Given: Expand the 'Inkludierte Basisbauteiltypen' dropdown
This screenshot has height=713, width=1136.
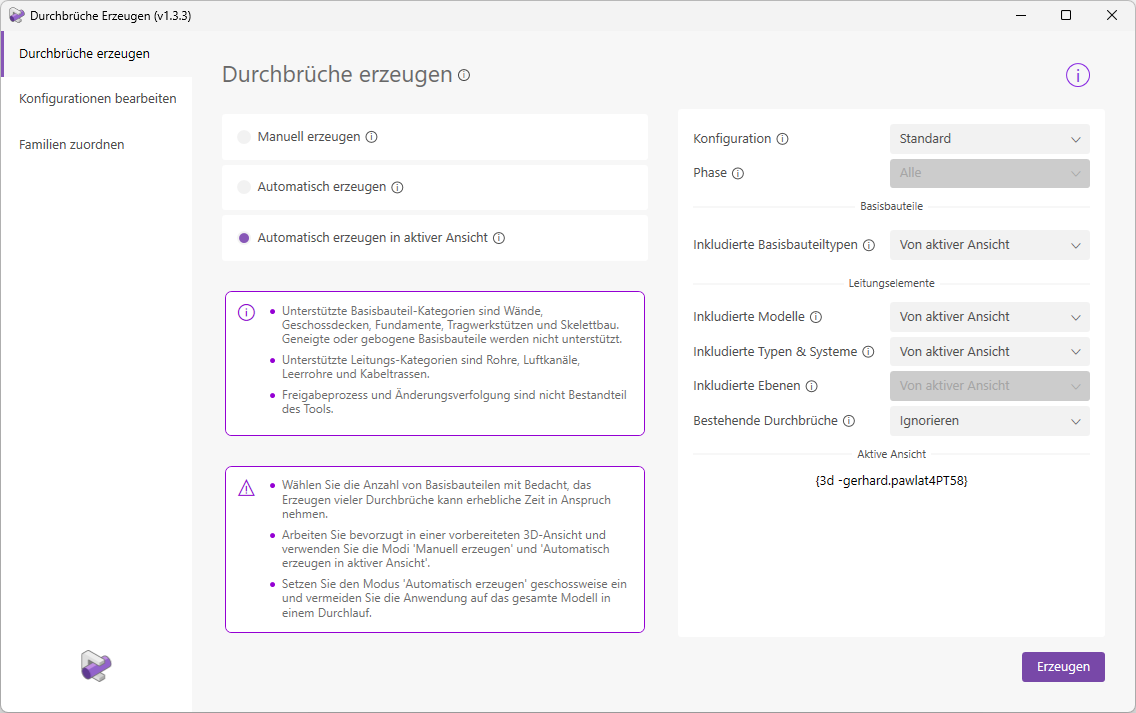Looking at the screenshot, I should pos(988,244).
